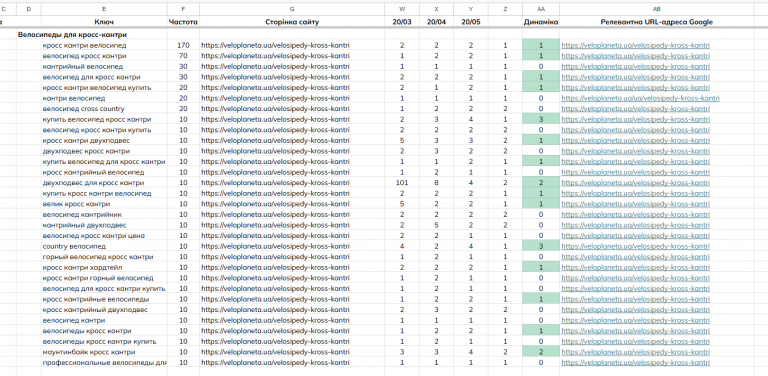
Task: Open Google URL link in 'велосипед контрийник' row
Action: pos(635,214)
